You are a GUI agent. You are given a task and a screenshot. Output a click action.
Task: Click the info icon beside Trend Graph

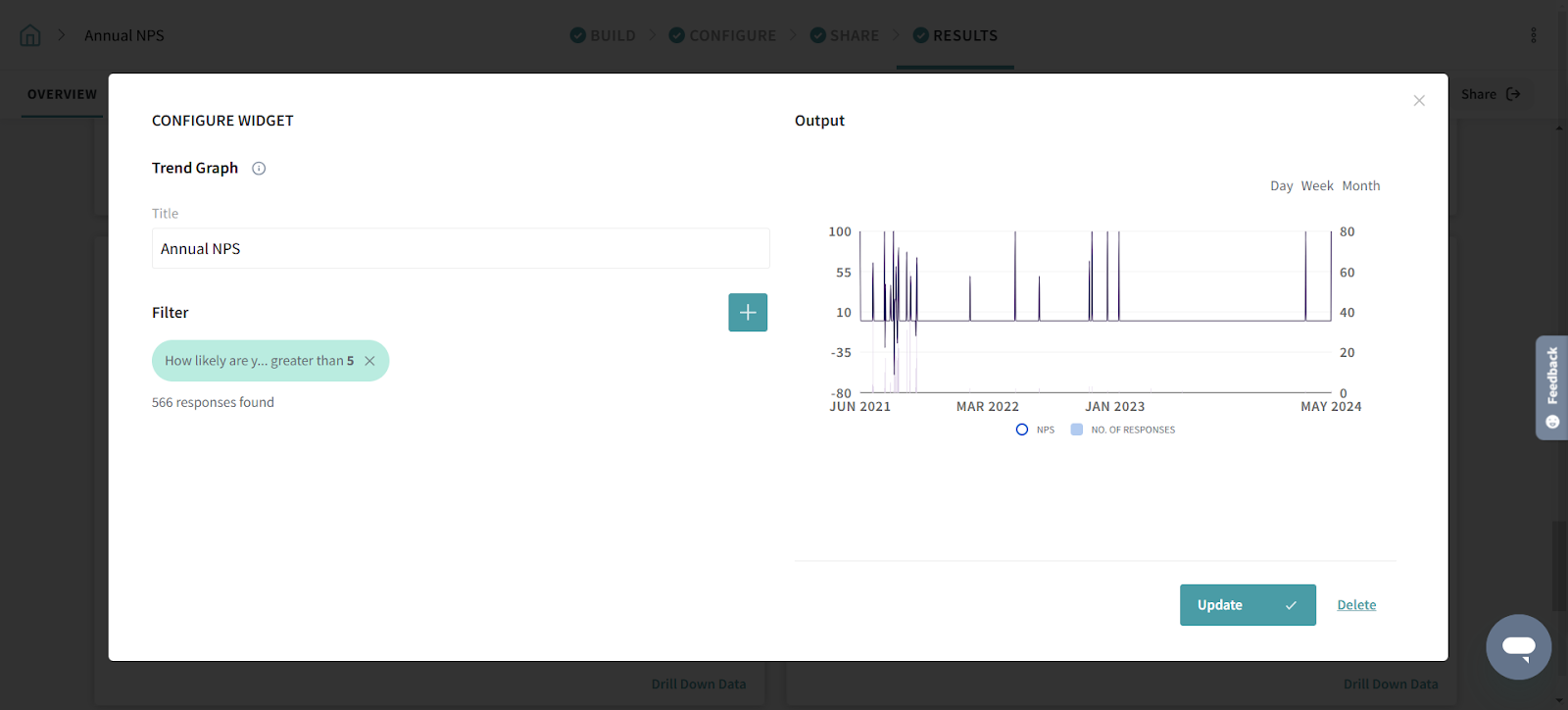coord(259,169)
